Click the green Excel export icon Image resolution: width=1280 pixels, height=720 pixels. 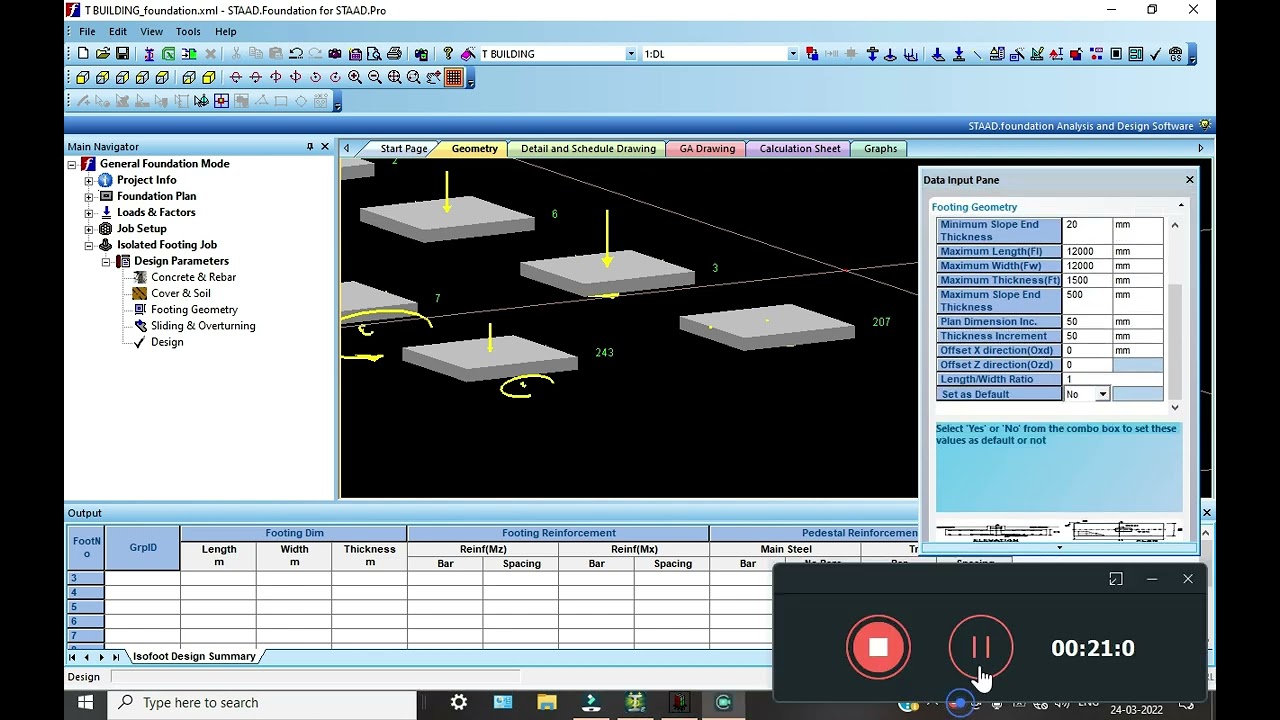tap(168, 54)
